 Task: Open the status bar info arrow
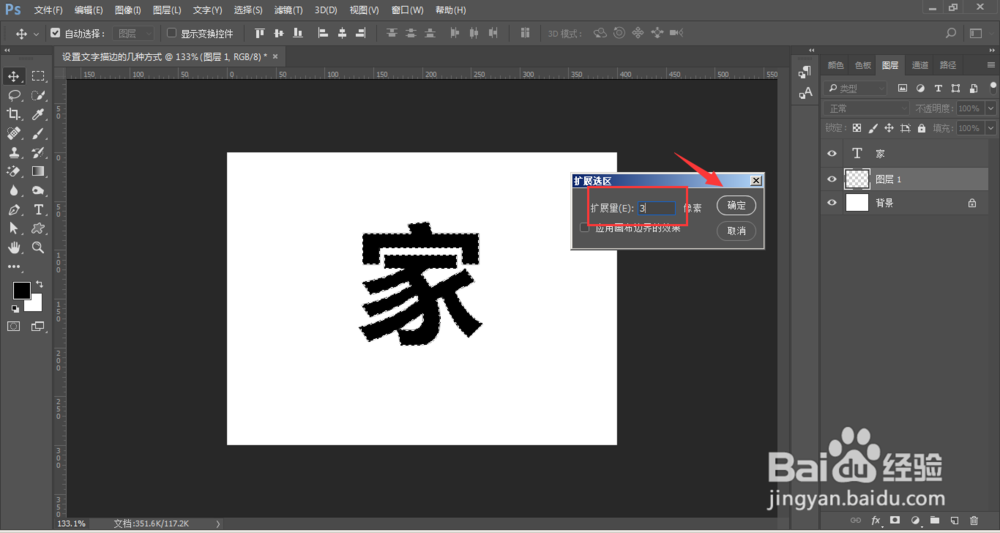[218, 523]
